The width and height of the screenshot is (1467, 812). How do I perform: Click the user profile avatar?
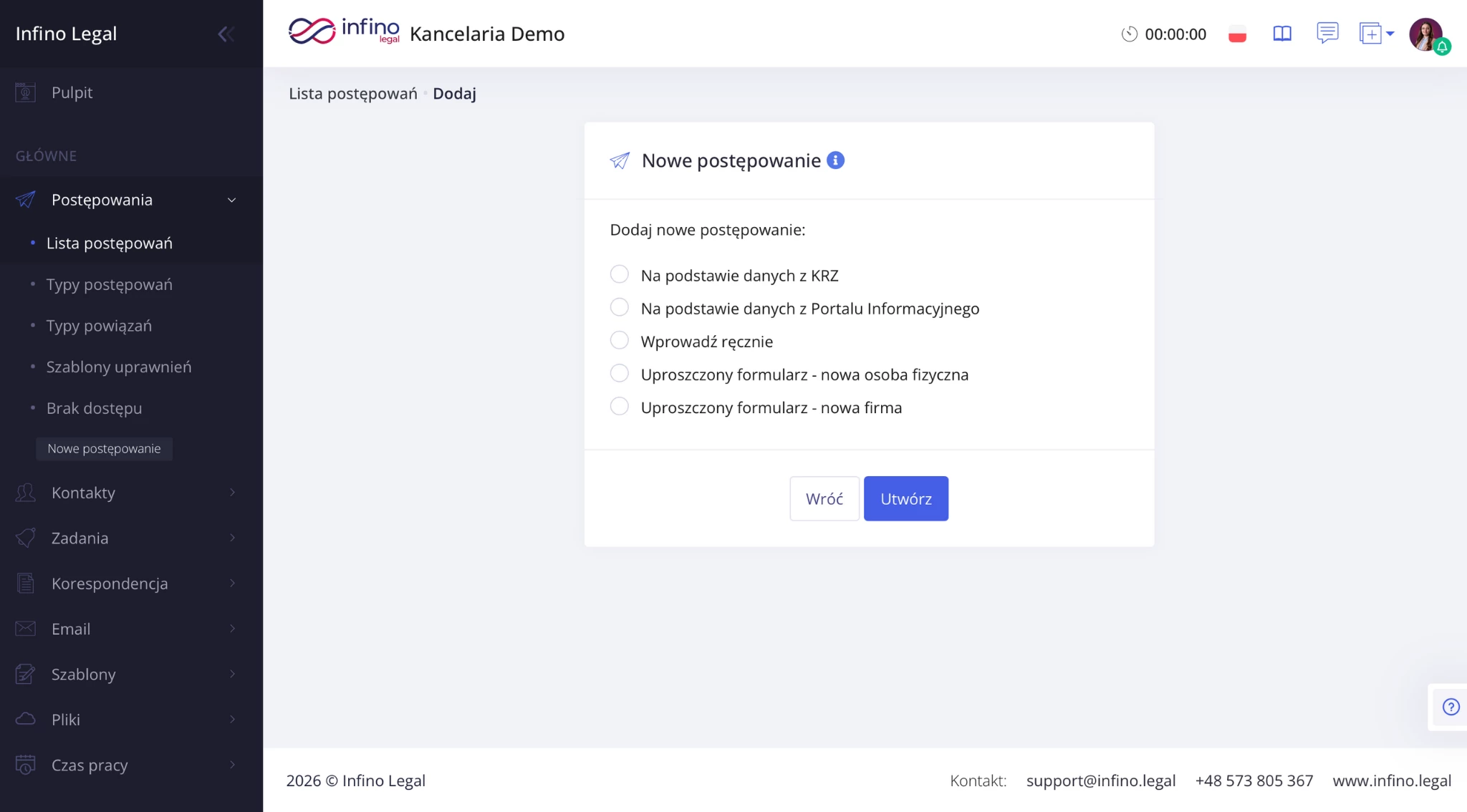pyautogui.click(x=1425, y=34)
